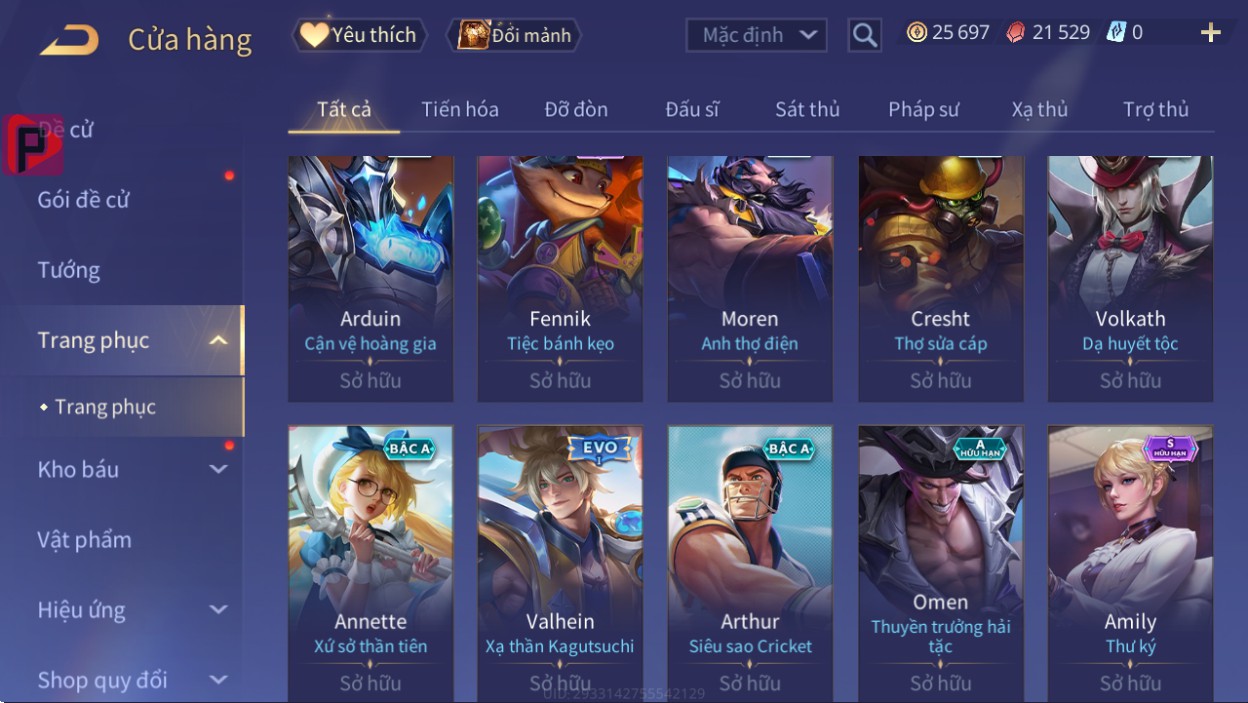This screenshot has height=703, width=1248.
Task: Open Yêu thích heart favorites
Action: (359, 35)
